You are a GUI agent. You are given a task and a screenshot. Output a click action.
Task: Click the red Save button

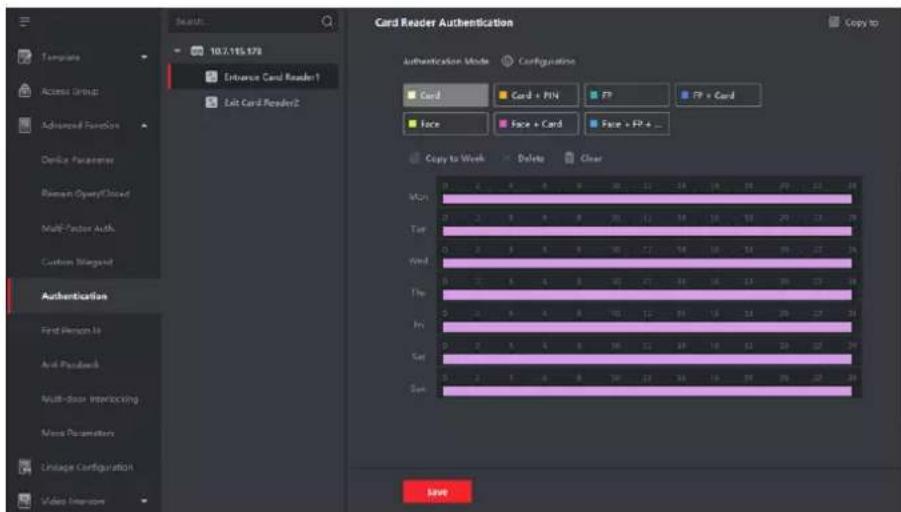437,492
